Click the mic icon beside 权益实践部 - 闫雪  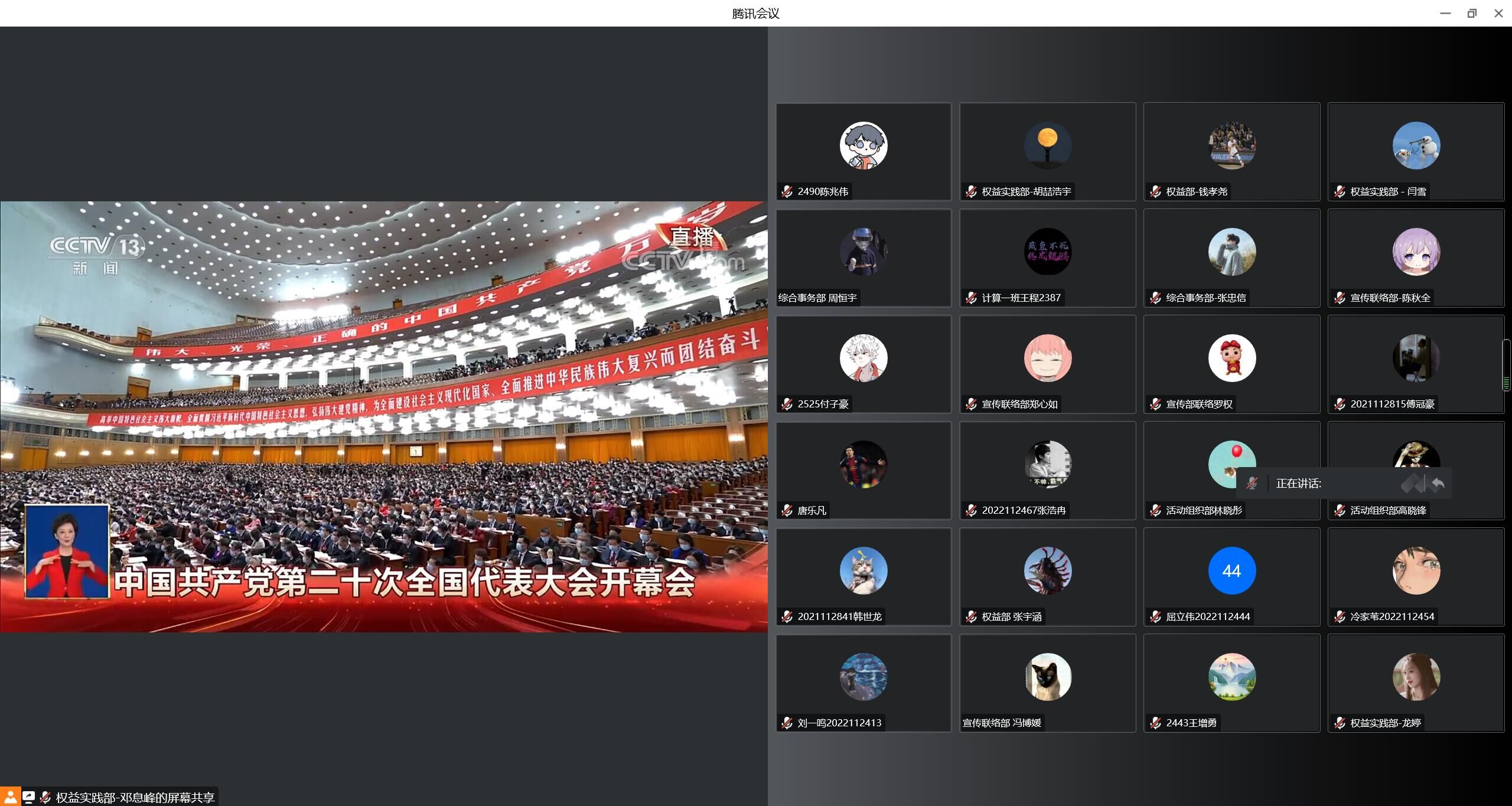pyautogui.click(x=1340, y=191)
